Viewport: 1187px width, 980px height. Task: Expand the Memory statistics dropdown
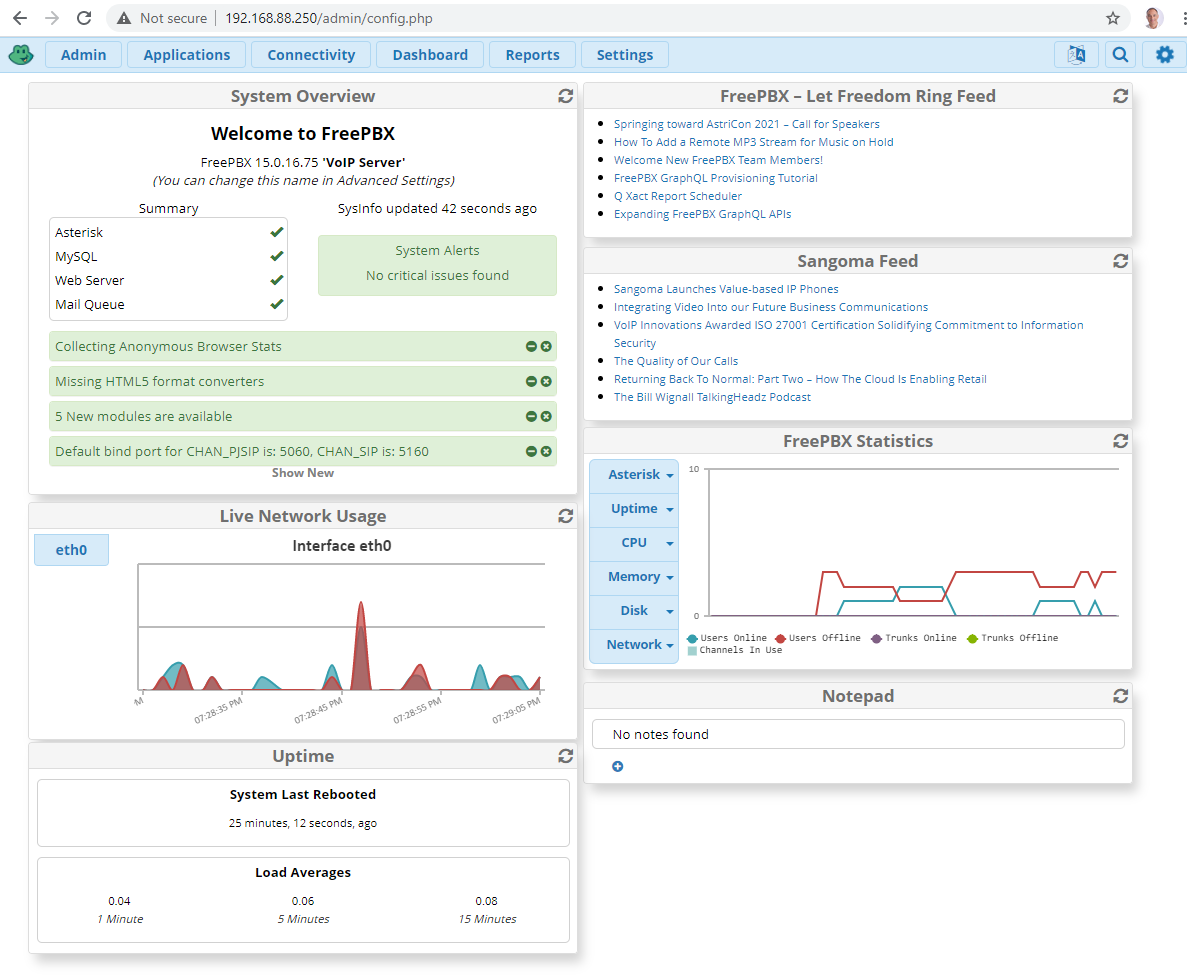634,577
